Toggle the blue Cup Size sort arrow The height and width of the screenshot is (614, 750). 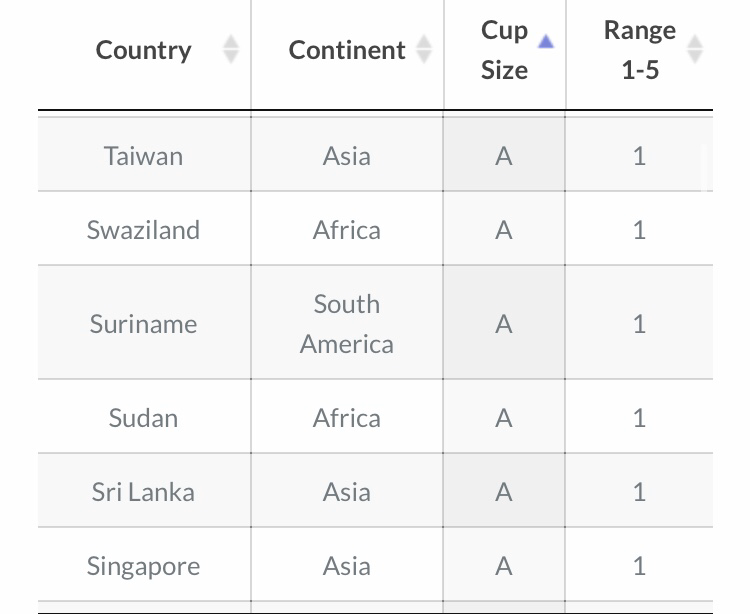coord(546,42)
